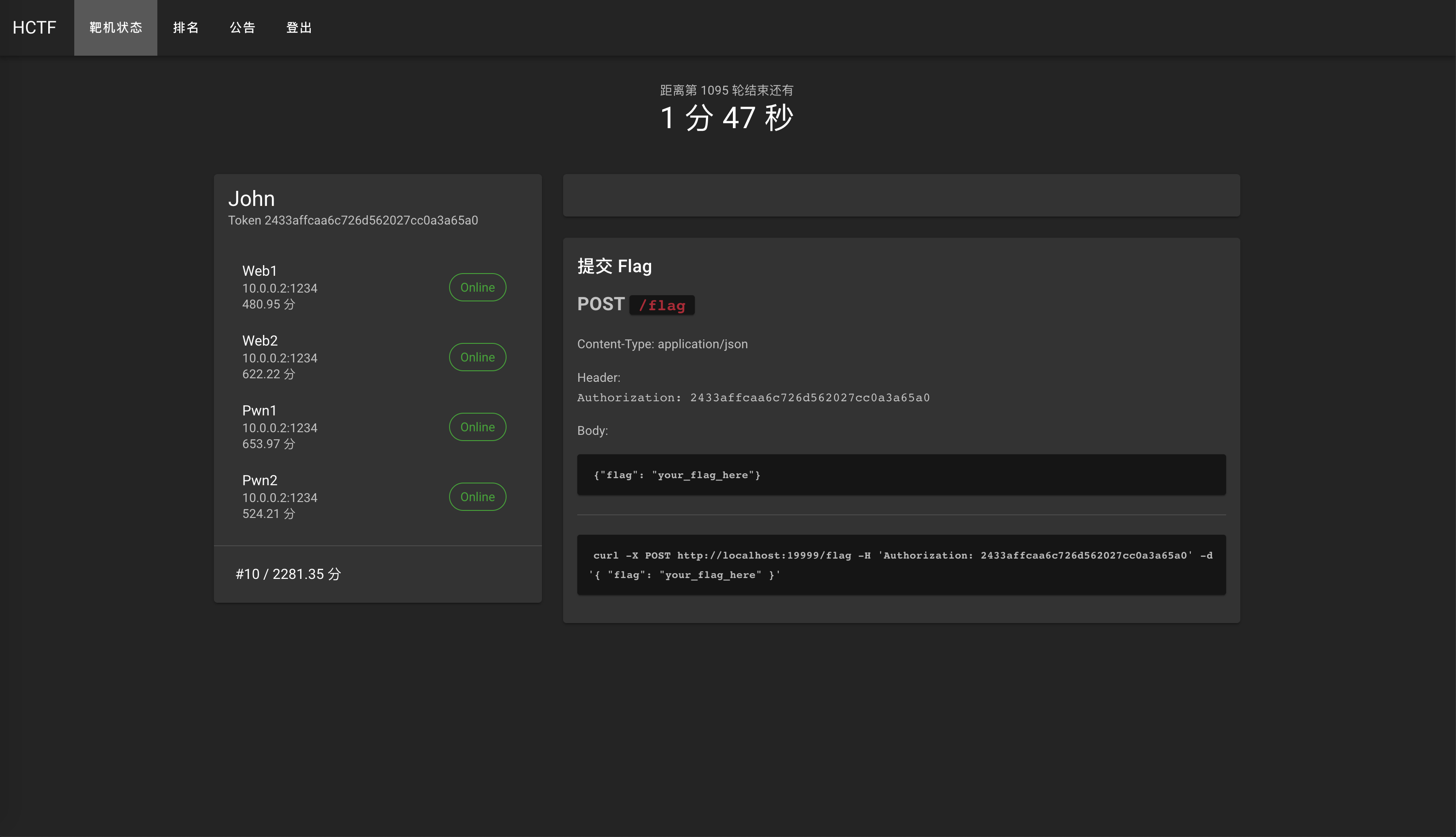Viewport: 1456px width, 837px height.
Task: Open the 公告 announcements tab
Action: click(x=242, y=27)
